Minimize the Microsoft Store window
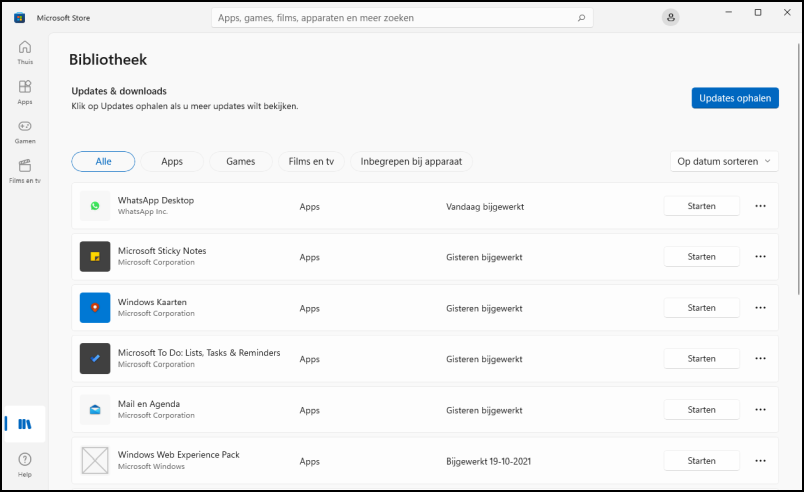804x492 pixels. [729, 12]
